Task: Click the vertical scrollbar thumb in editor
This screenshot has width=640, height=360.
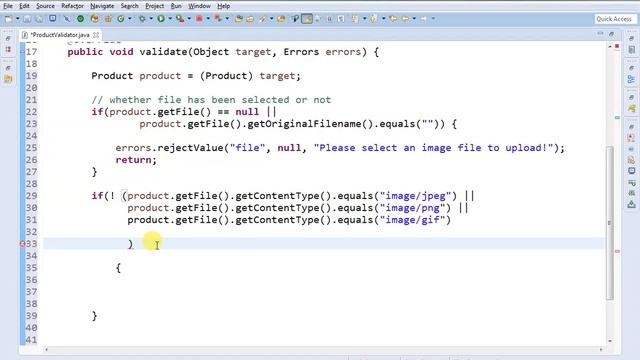Action: (610, 223)
